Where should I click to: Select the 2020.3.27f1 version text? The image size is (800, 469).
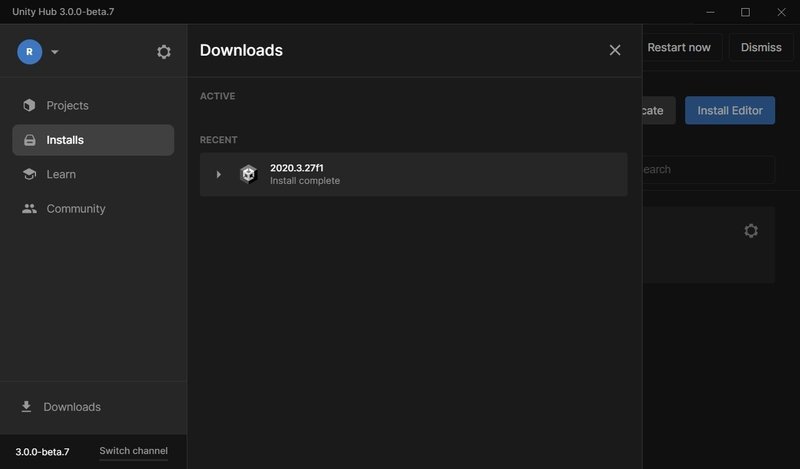[296, 168]
